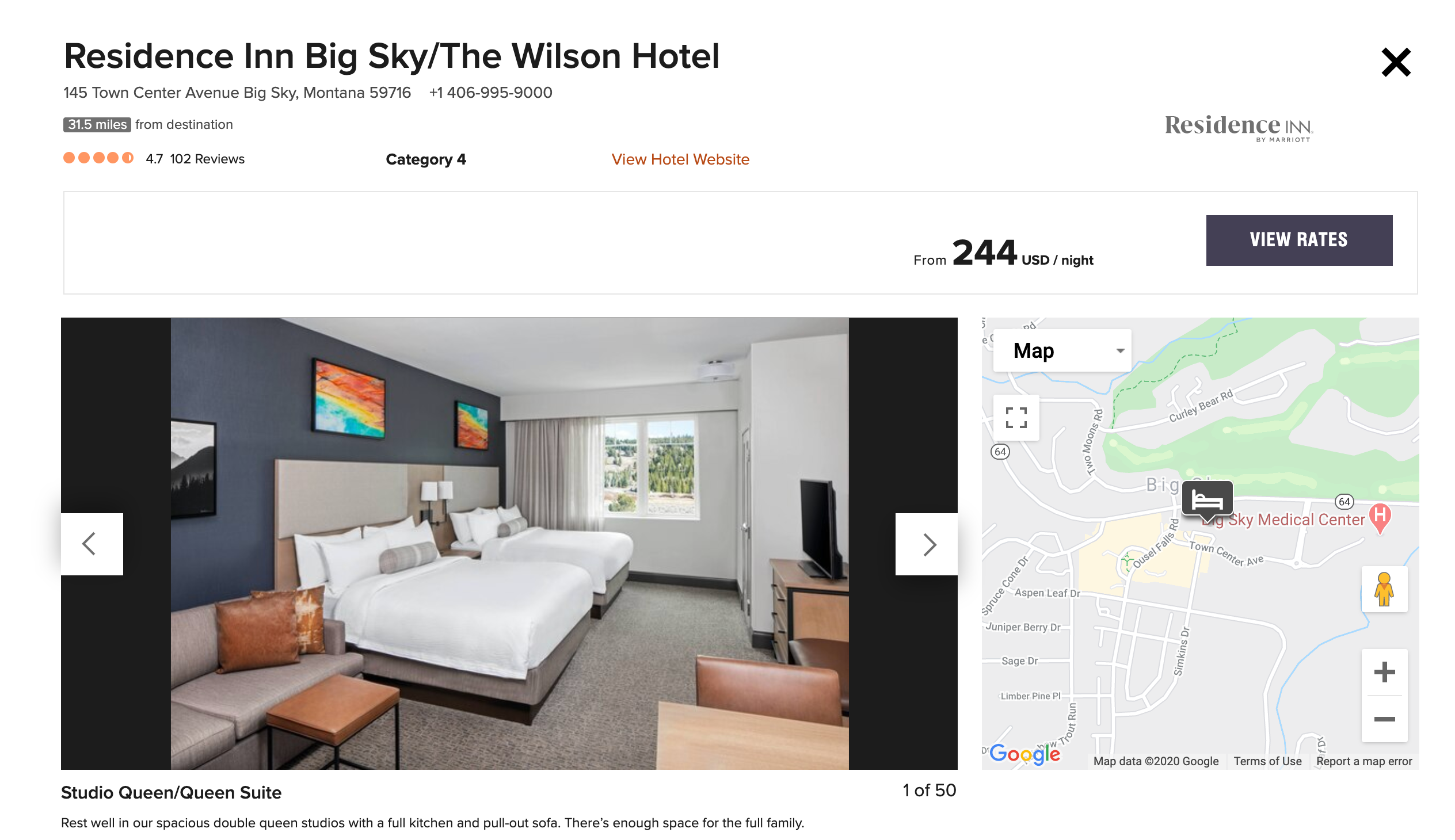Show the next hotel photo

click(925, 544)
